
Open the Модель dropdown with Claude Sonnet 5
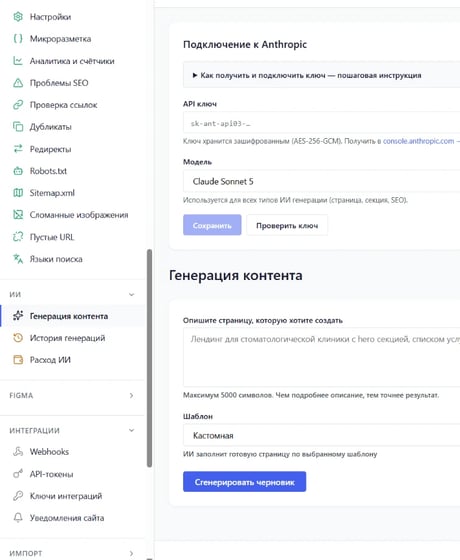[321, 181]
